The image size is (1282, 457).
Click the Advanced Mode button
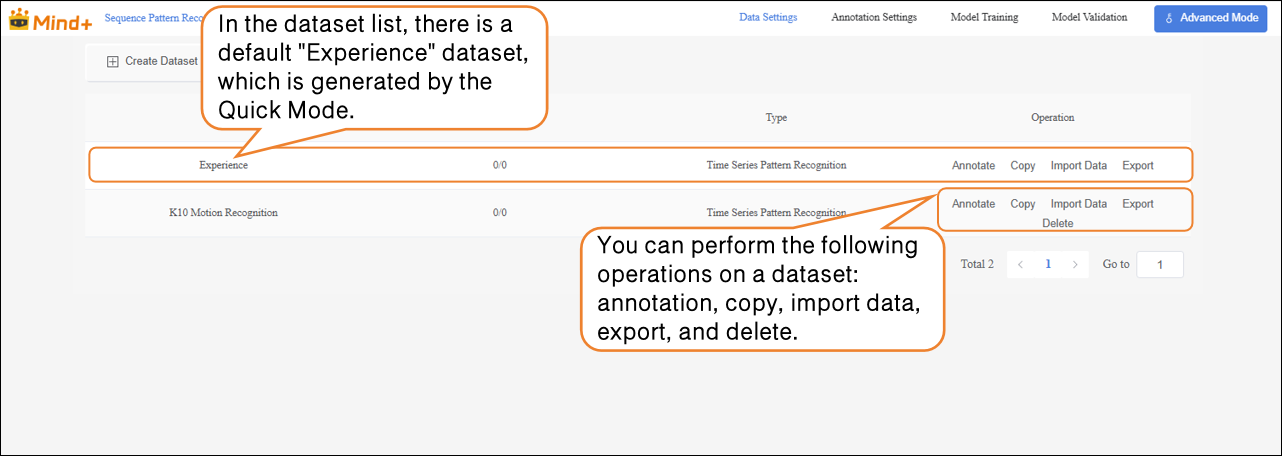1210,18
